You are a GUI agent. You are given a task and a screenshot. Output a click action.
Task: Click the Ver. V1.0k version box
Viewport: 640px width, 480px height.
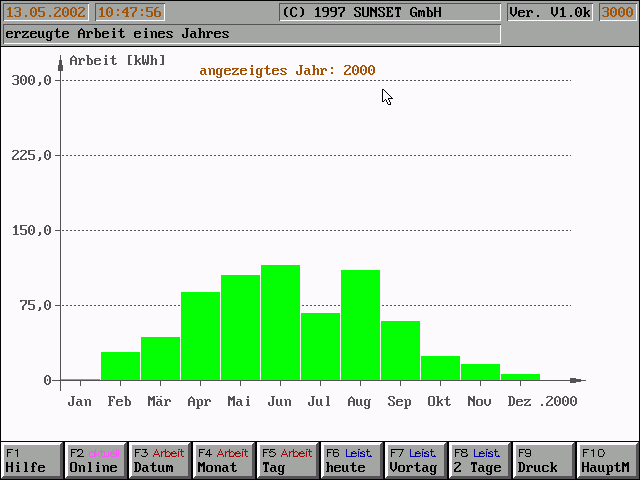click(x=548, y=12)
